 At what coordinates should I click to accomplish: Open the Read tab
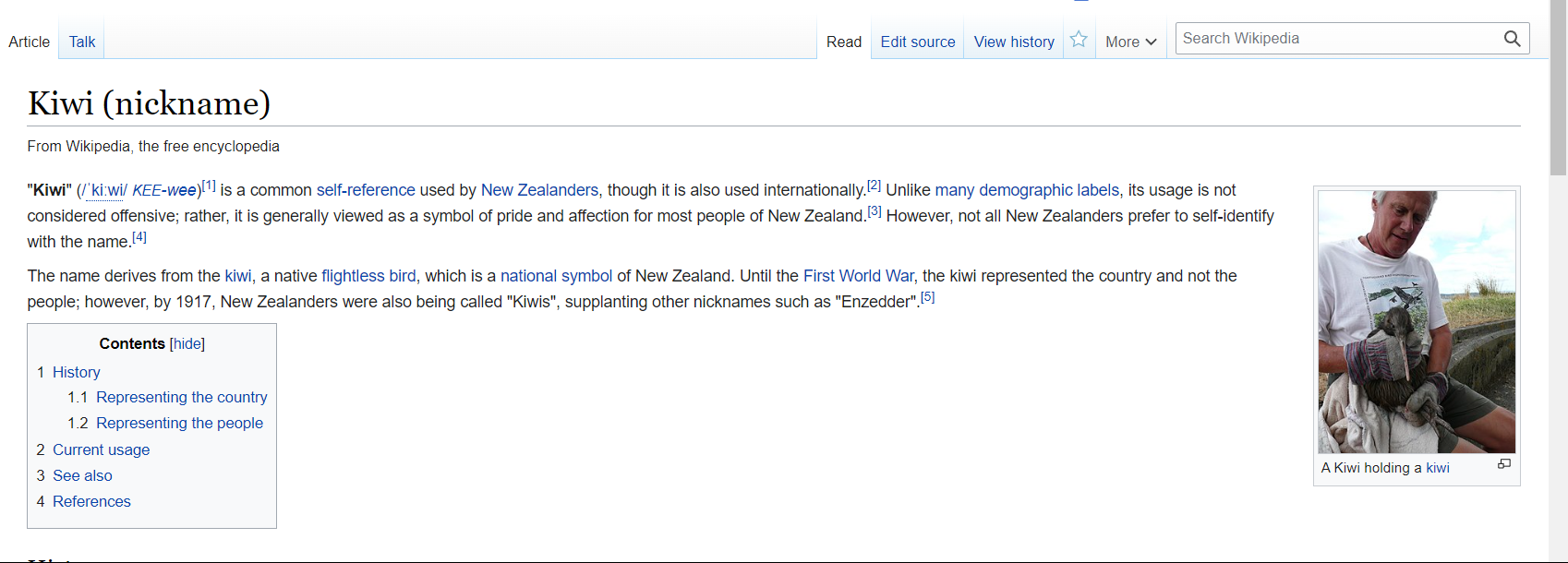[843, 42]
